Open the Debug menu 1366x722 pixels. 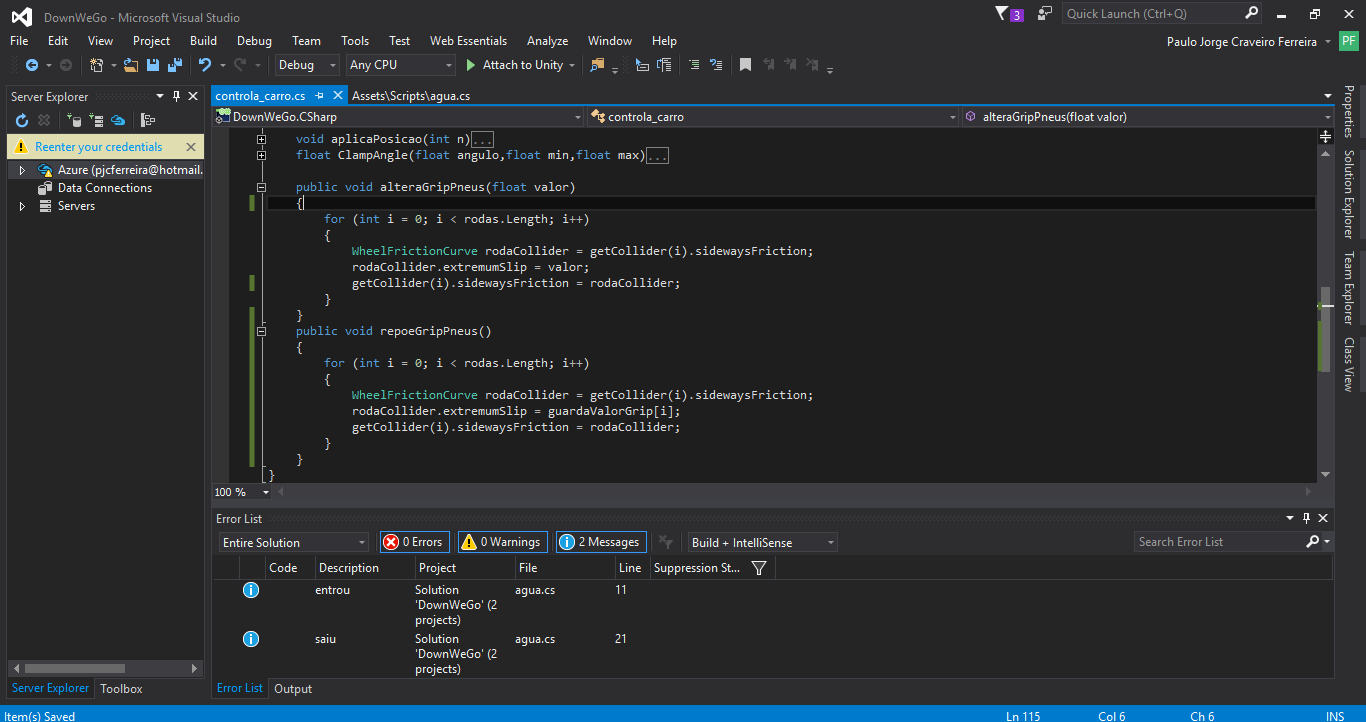click(x=254, y=41)
